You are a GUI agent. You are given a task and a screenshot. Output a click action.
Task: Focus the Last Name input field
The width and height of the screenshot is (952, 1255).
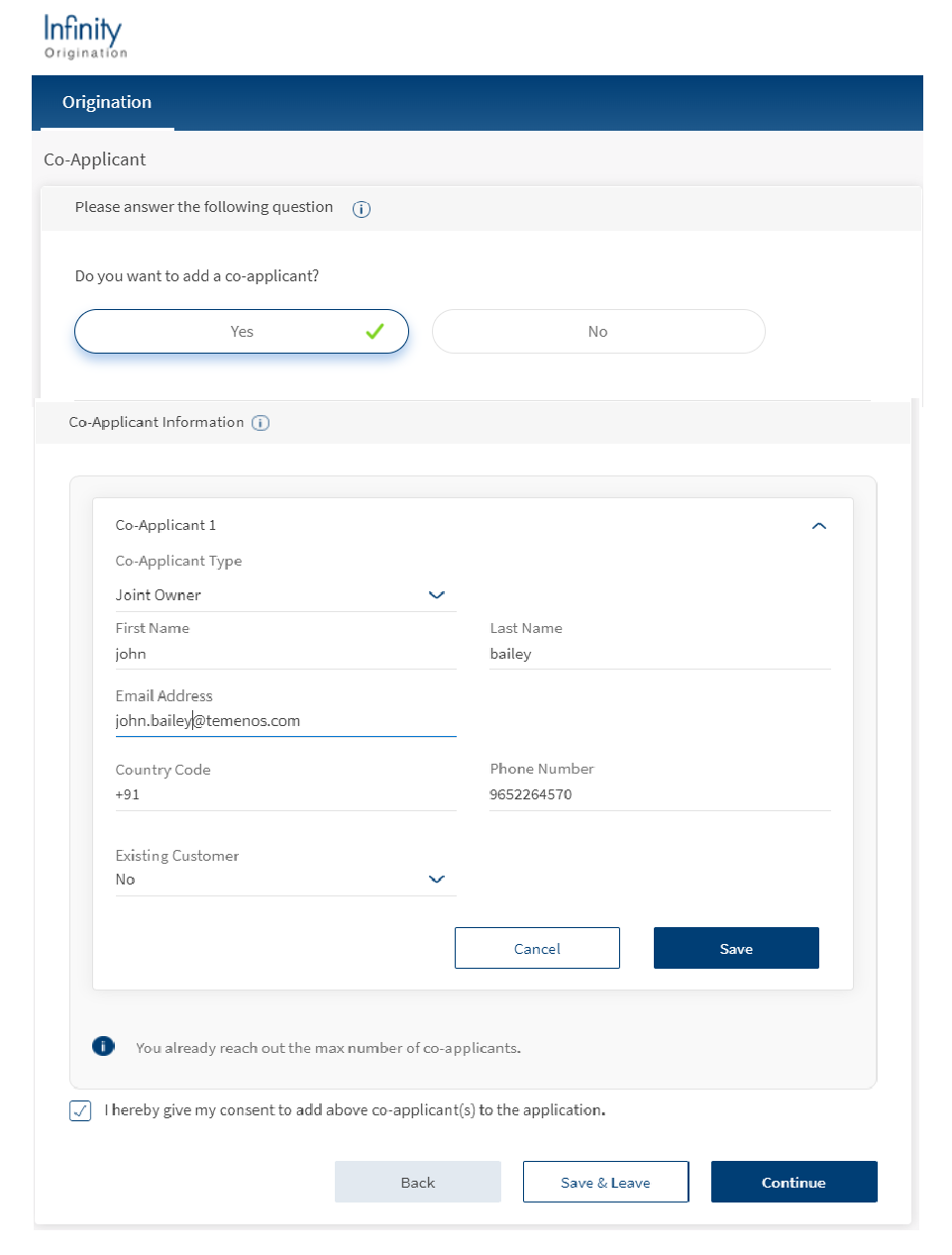tap(660, 654)
